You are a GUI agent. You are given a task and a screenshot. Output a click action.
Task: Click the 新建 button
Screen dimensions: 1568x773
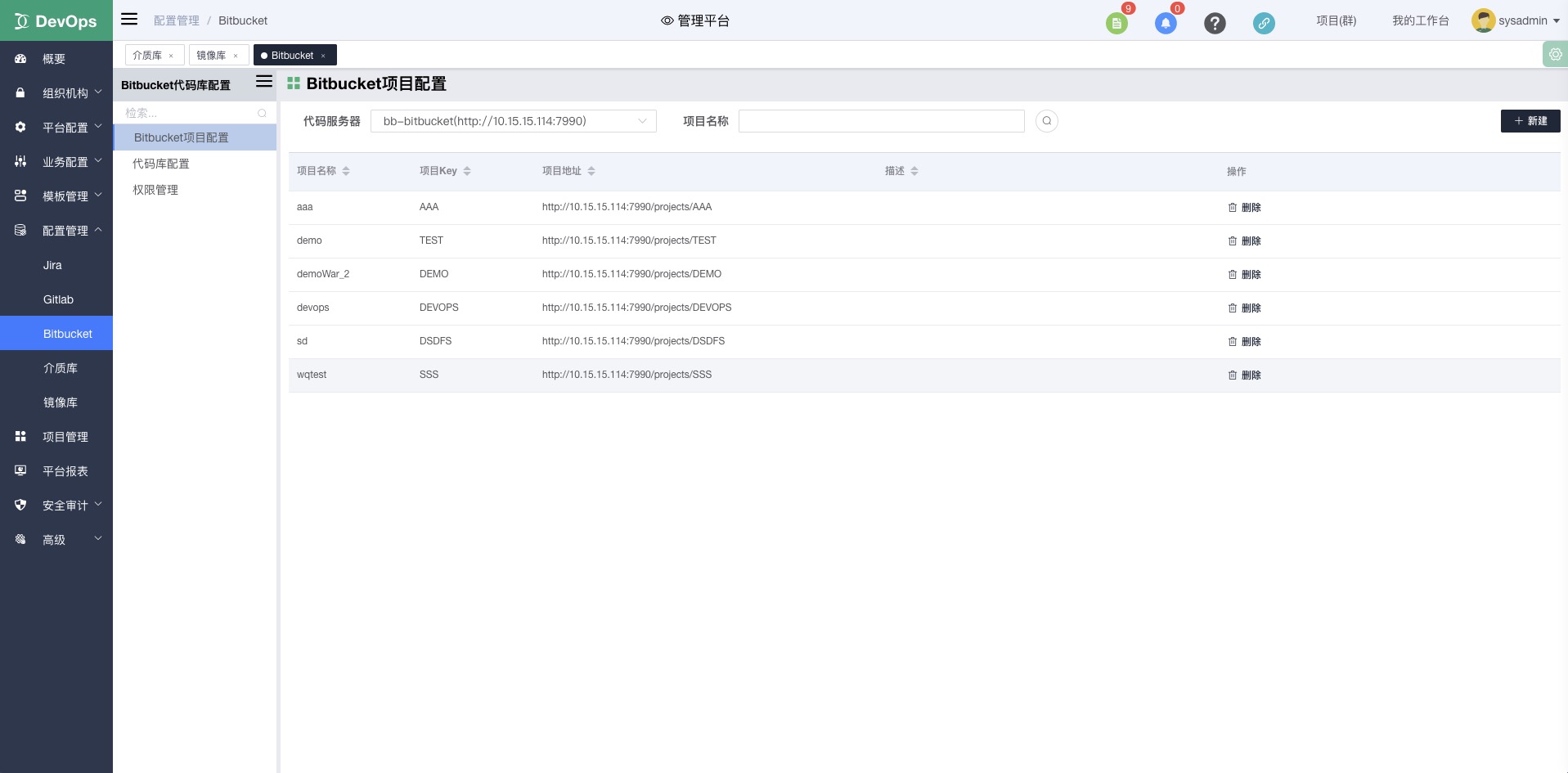tap(1530, 121)
